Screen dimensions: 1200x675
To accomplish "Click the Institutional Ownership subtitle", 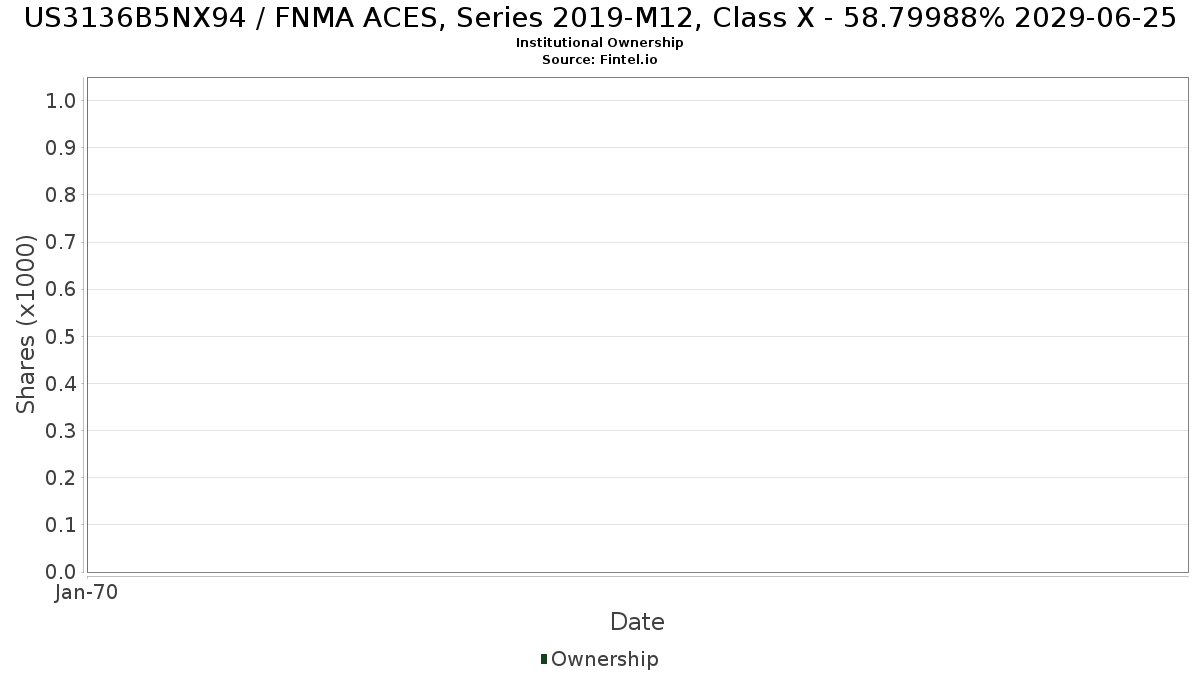I will pos(600,43).
